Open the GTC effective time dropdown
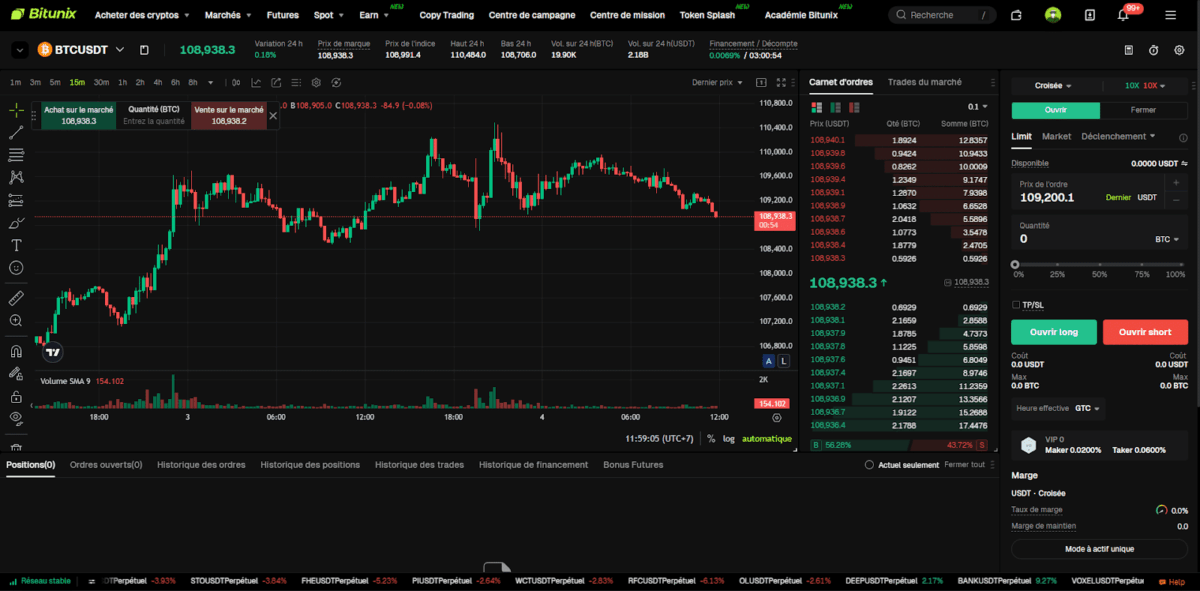Screen dimensions: 1200x591 1088,408
